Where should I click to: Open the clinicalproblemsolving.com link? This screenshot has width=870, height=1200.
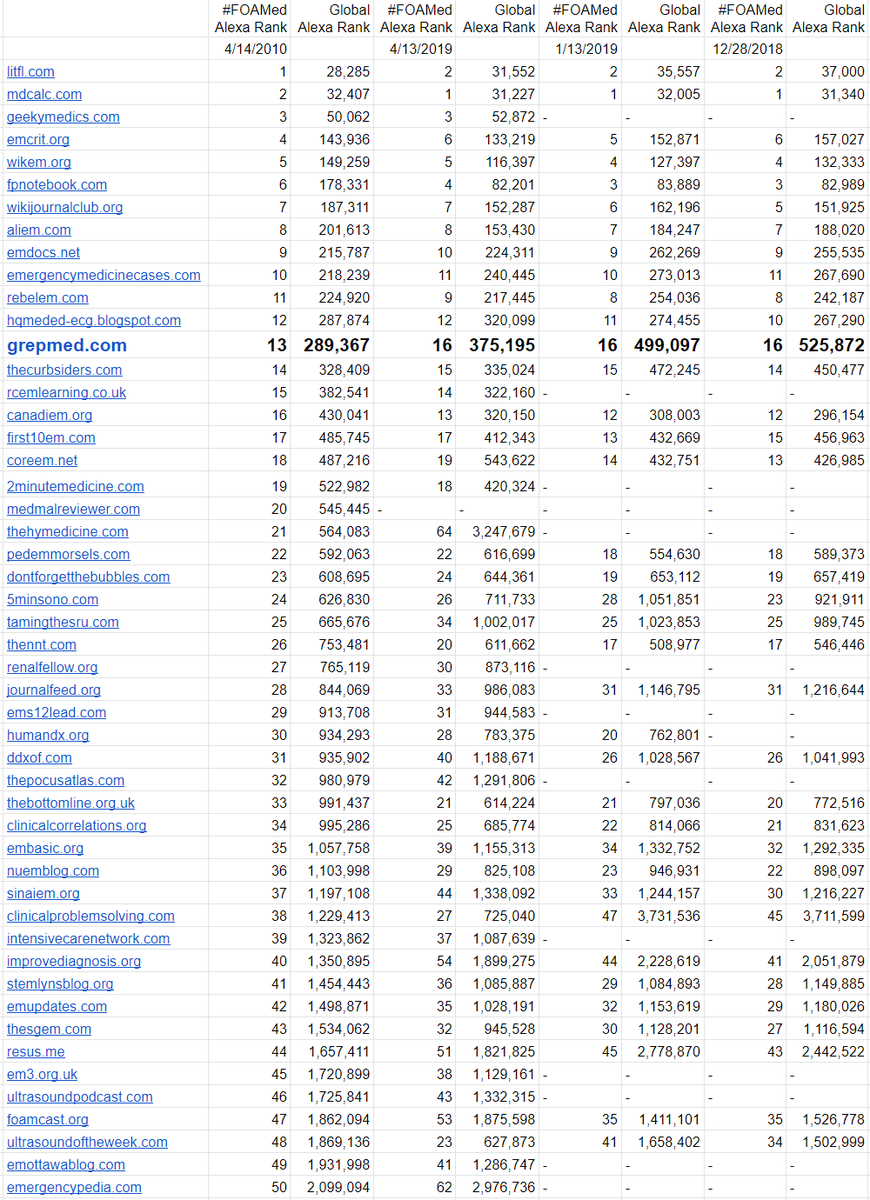click(x=91, y=917)
